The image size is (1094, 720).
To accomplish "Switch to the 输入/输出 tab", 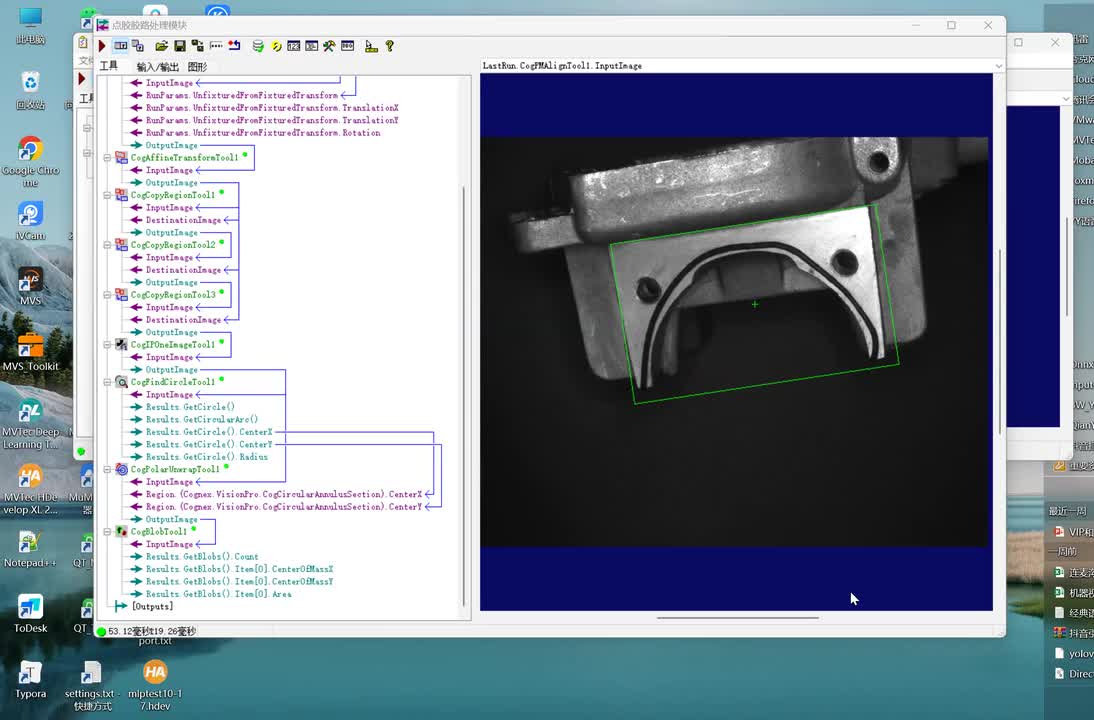I will tap(157, 67).
